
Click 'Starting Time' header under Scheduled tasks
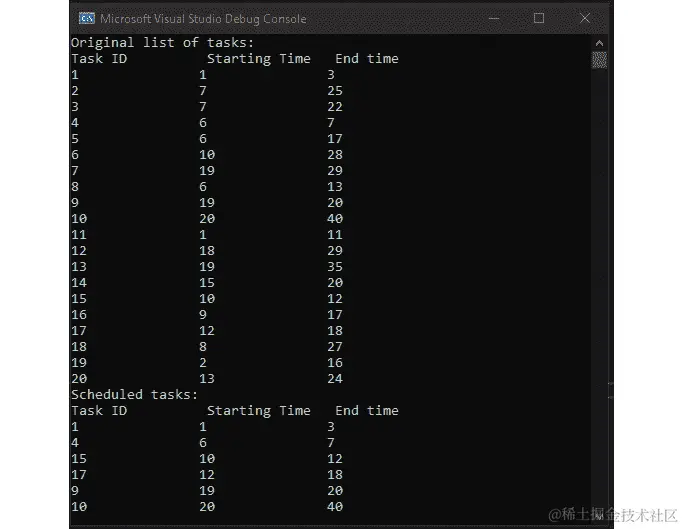coord(259,411)
